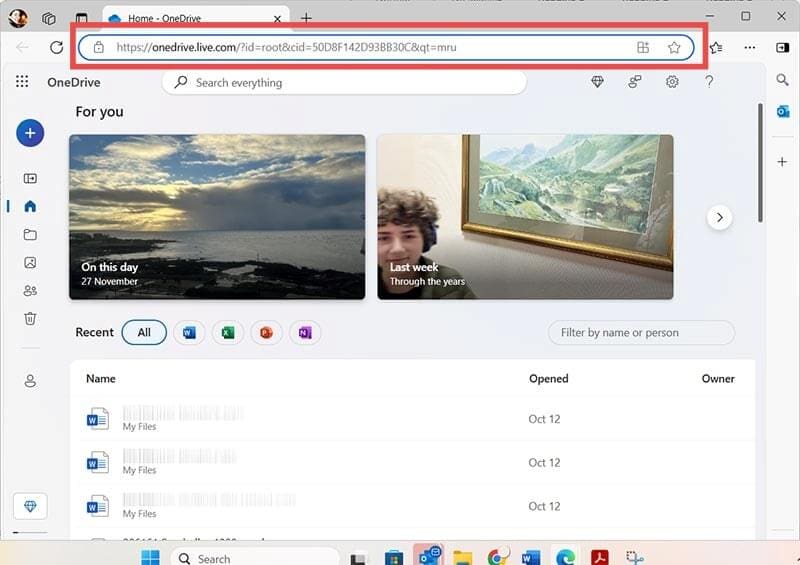Open the Help question mark icon
The image size is (800, 565).
tap(709, 82)
